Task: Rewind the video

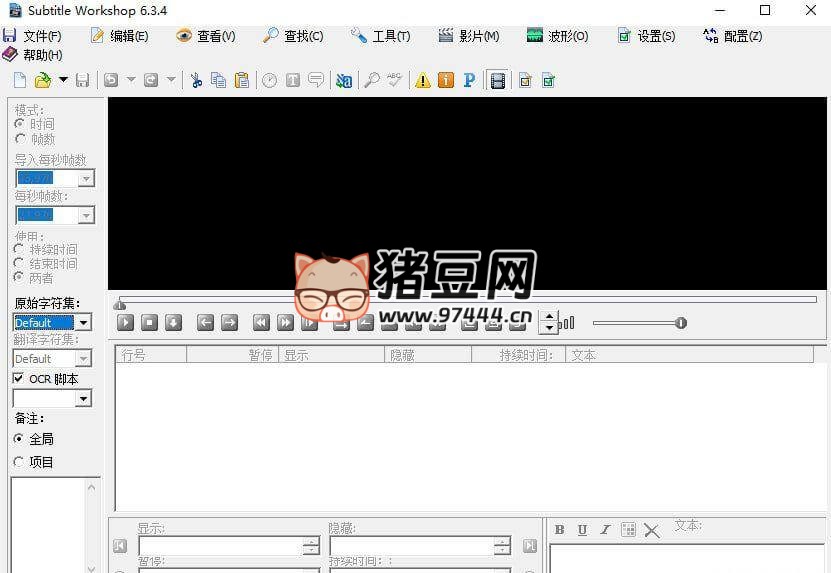Action: (261, 322)
